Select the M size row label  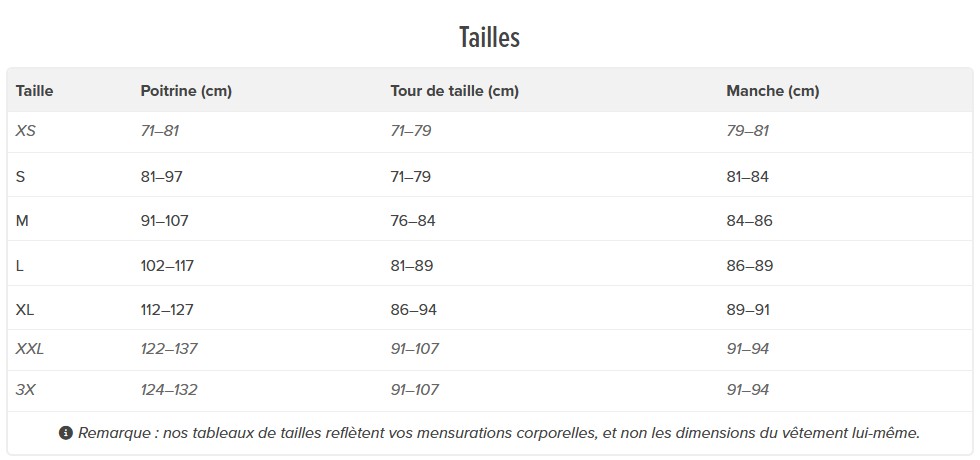[22, 221]
